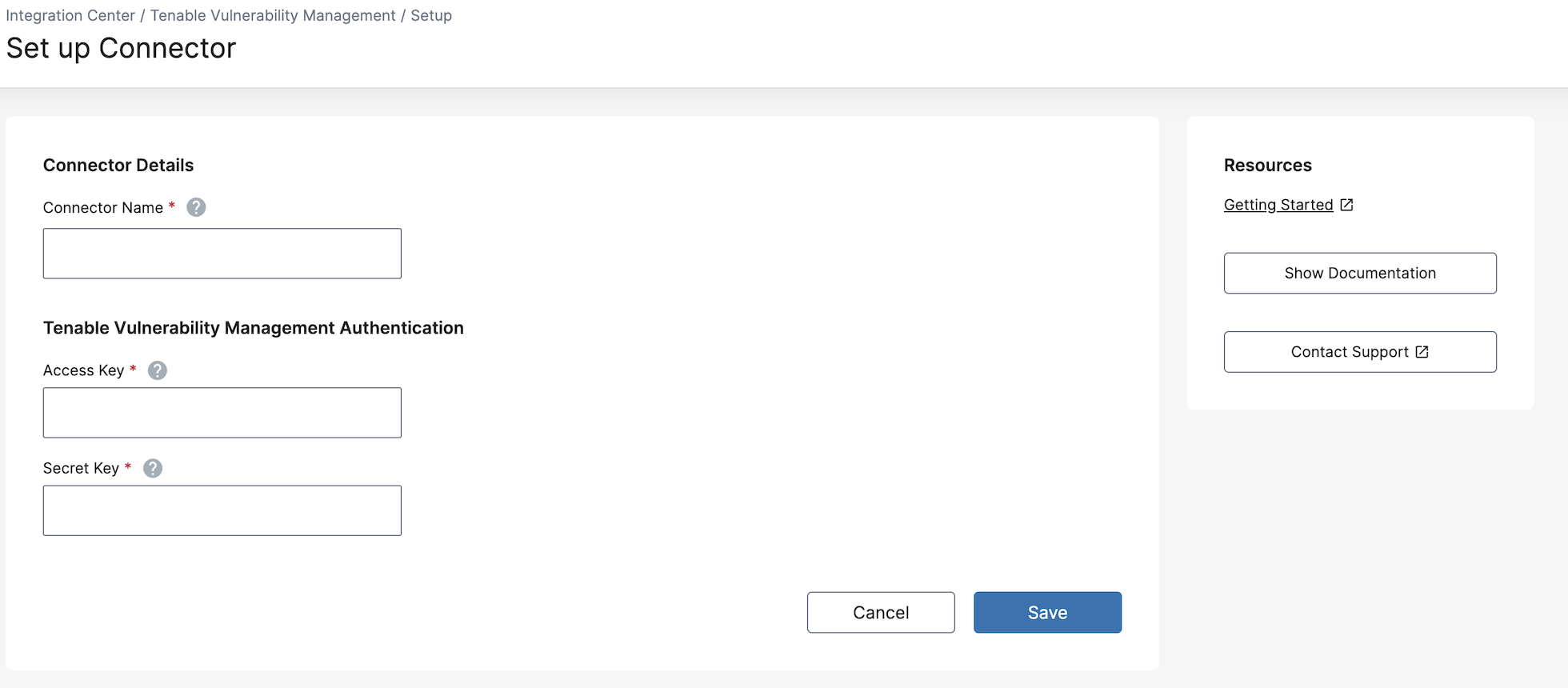Go to Integration Center in the breadcrumb
The image size is (1568, 688).
(70, 16)
